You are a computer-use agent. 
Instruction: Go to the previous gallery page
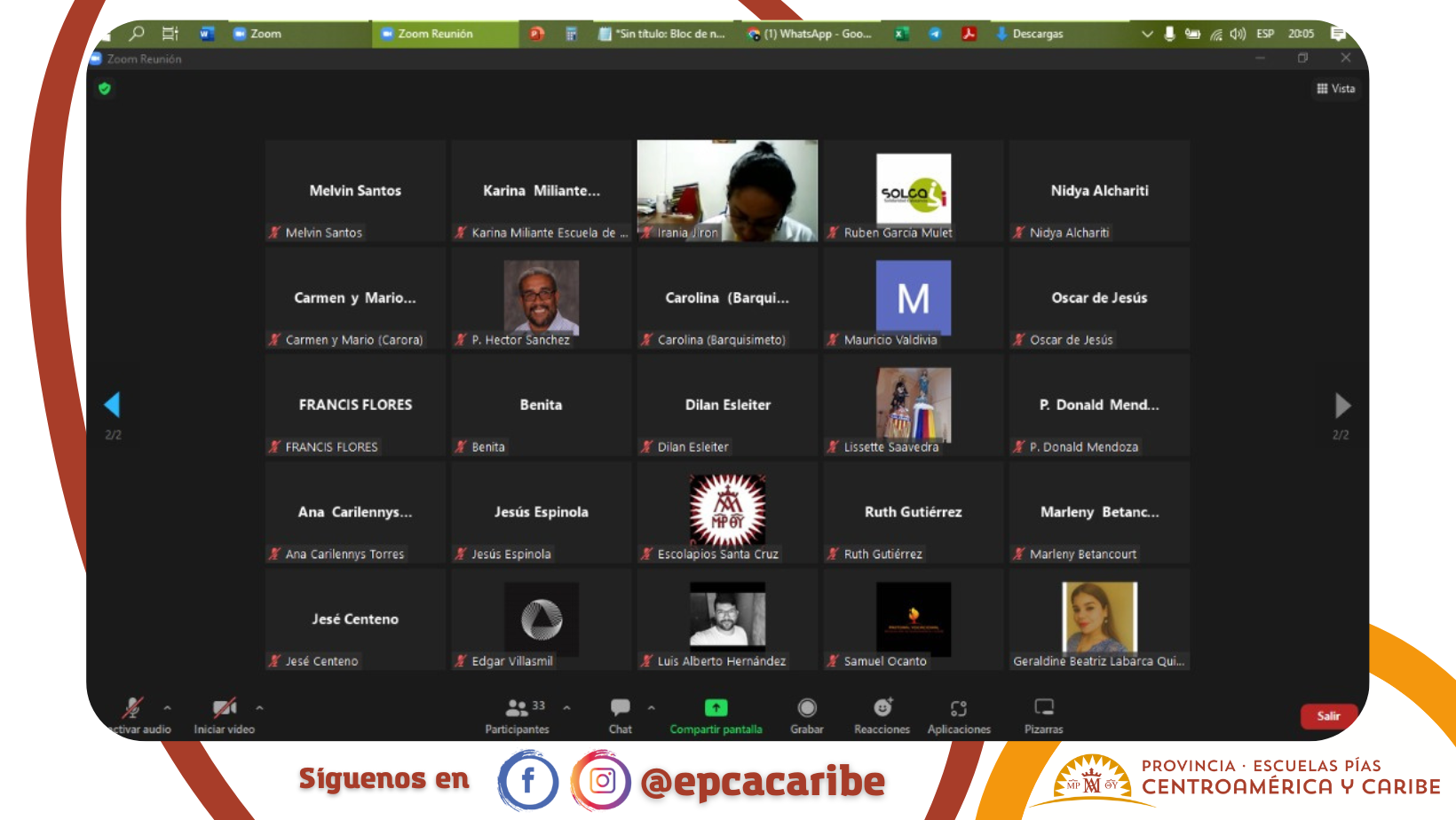pyautogui.click(x=112, y=405)
